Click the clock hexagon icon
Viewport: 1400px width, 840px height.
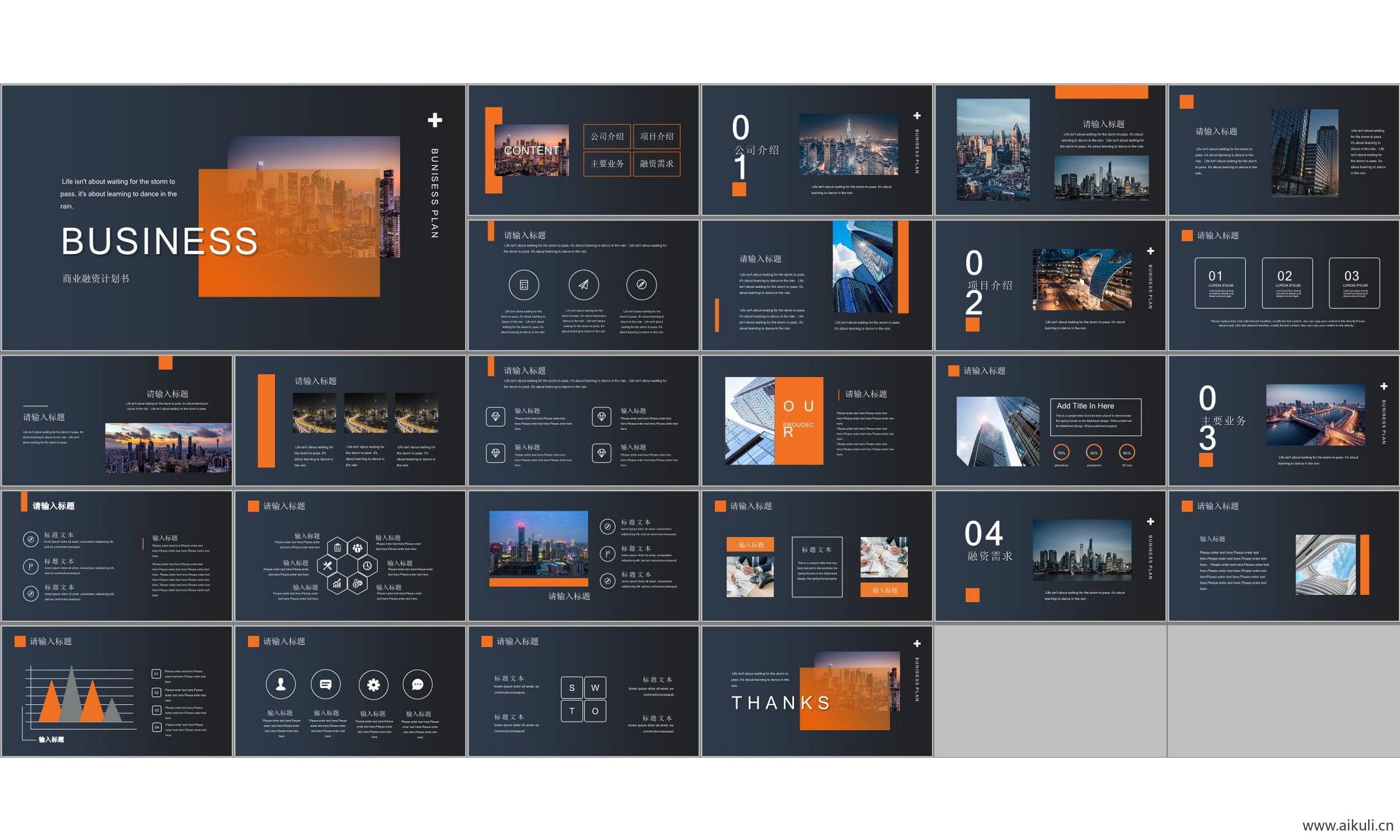tap(367, 566)
